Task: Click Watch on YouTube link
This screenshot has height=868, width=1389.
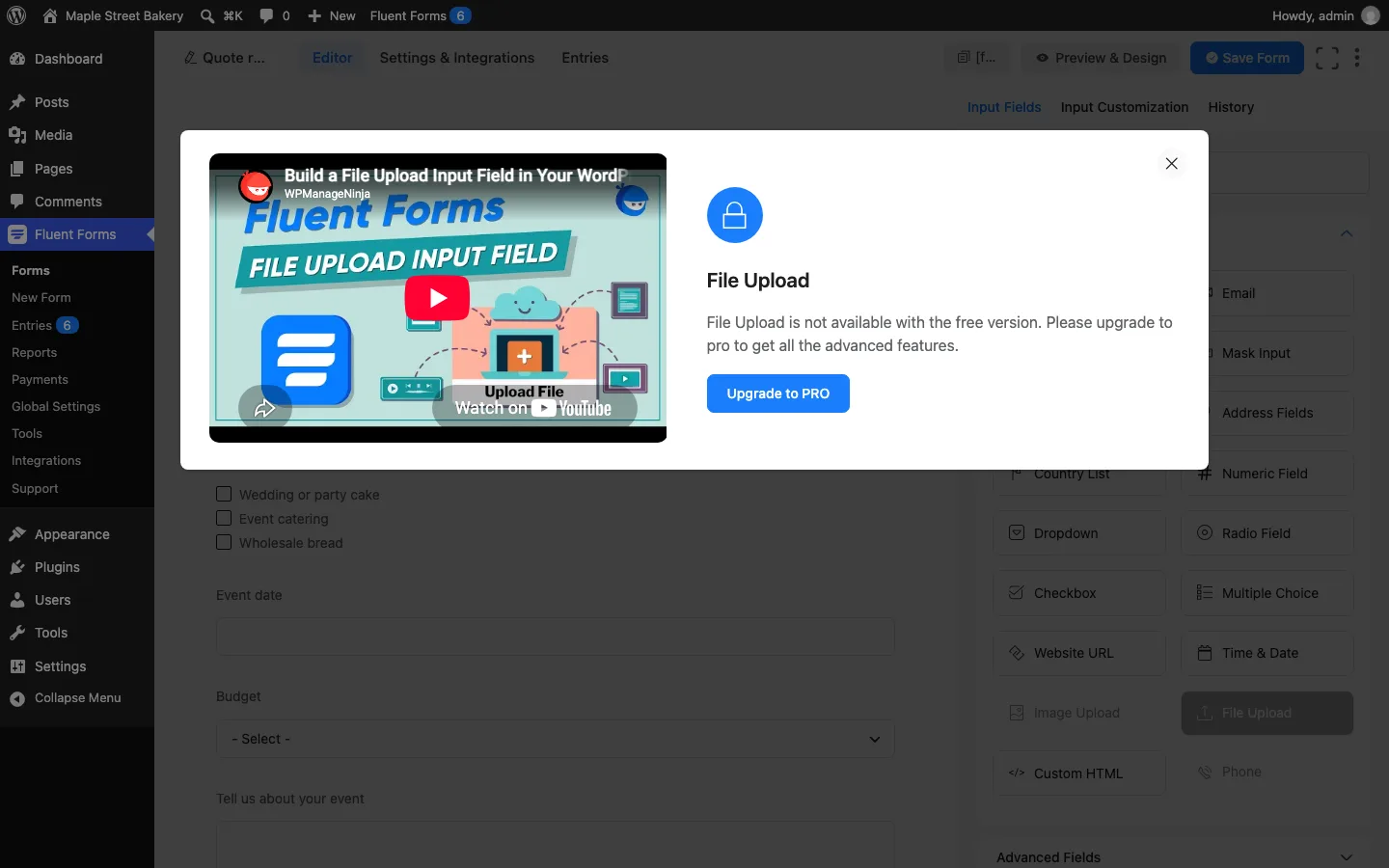Action: [533, 408]
